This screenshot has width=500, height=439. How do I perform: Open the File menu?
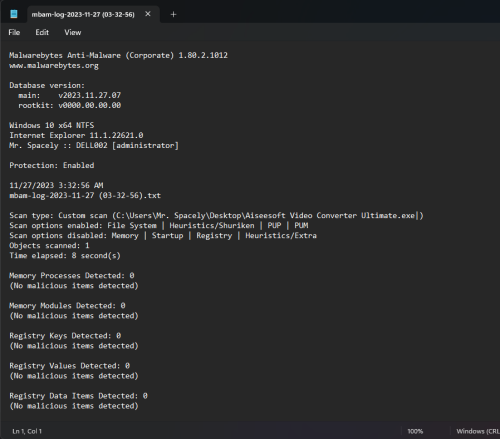14,32
